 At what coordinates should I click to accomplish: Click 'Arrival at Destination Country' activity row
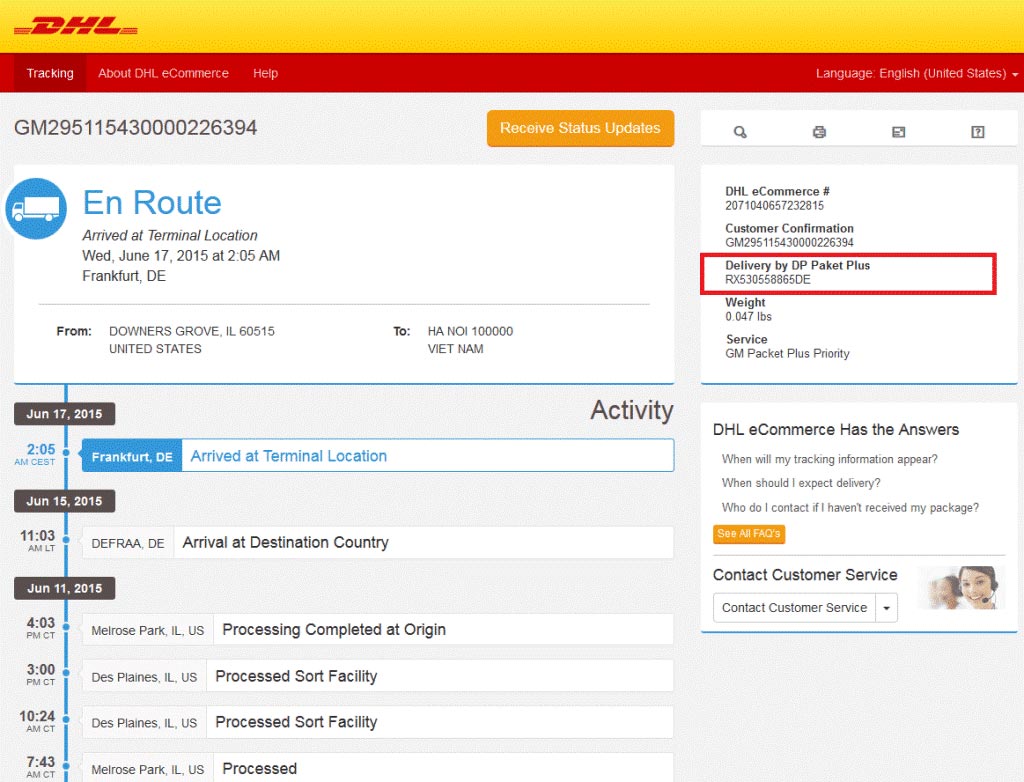click(x=377, y=543)
